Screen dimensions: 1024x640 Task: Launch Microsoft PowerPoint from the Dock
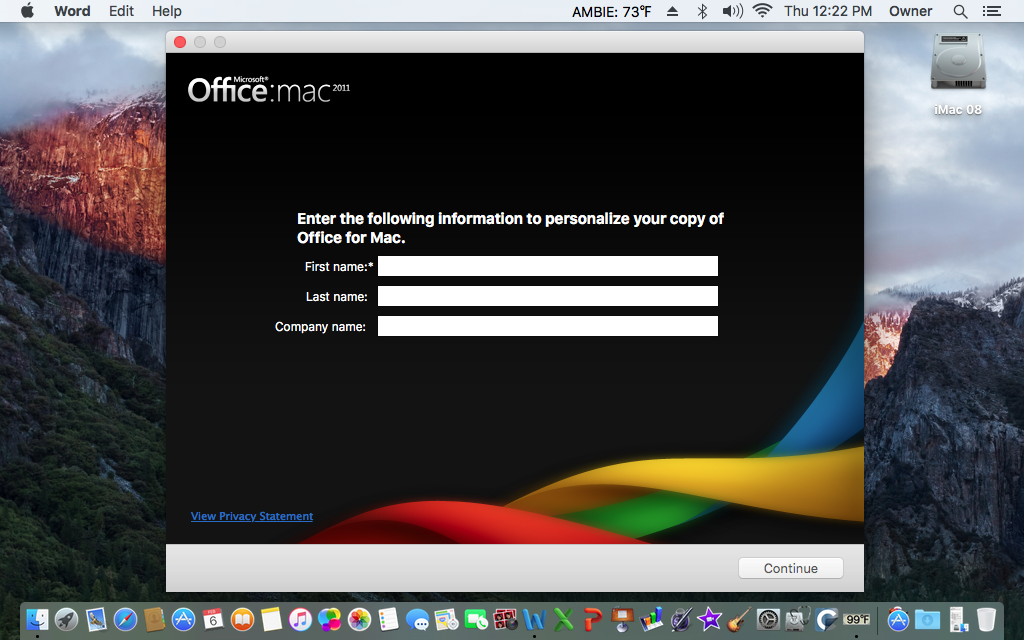(x=593, y=618)
